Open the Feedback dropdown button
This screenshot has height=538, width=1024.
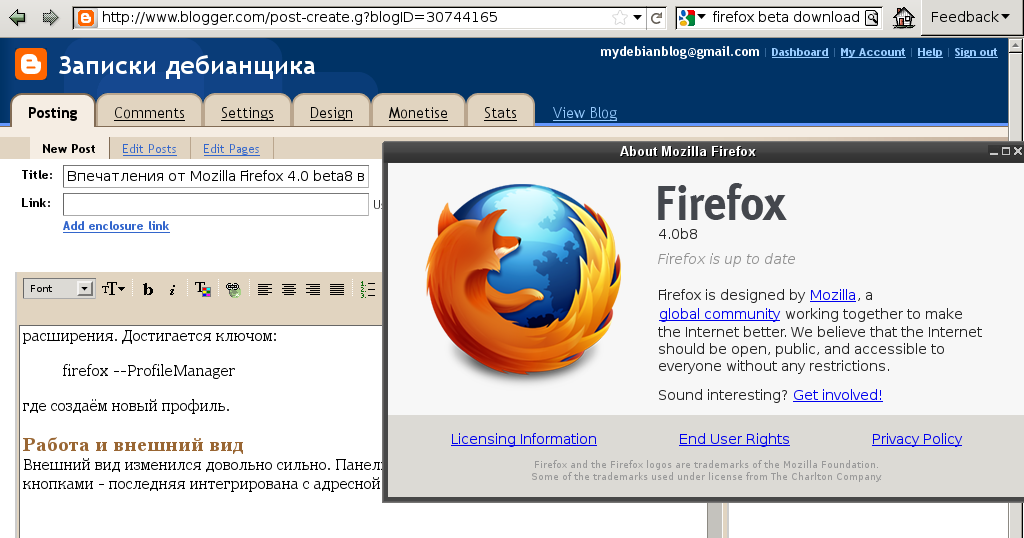pos(970,18)
